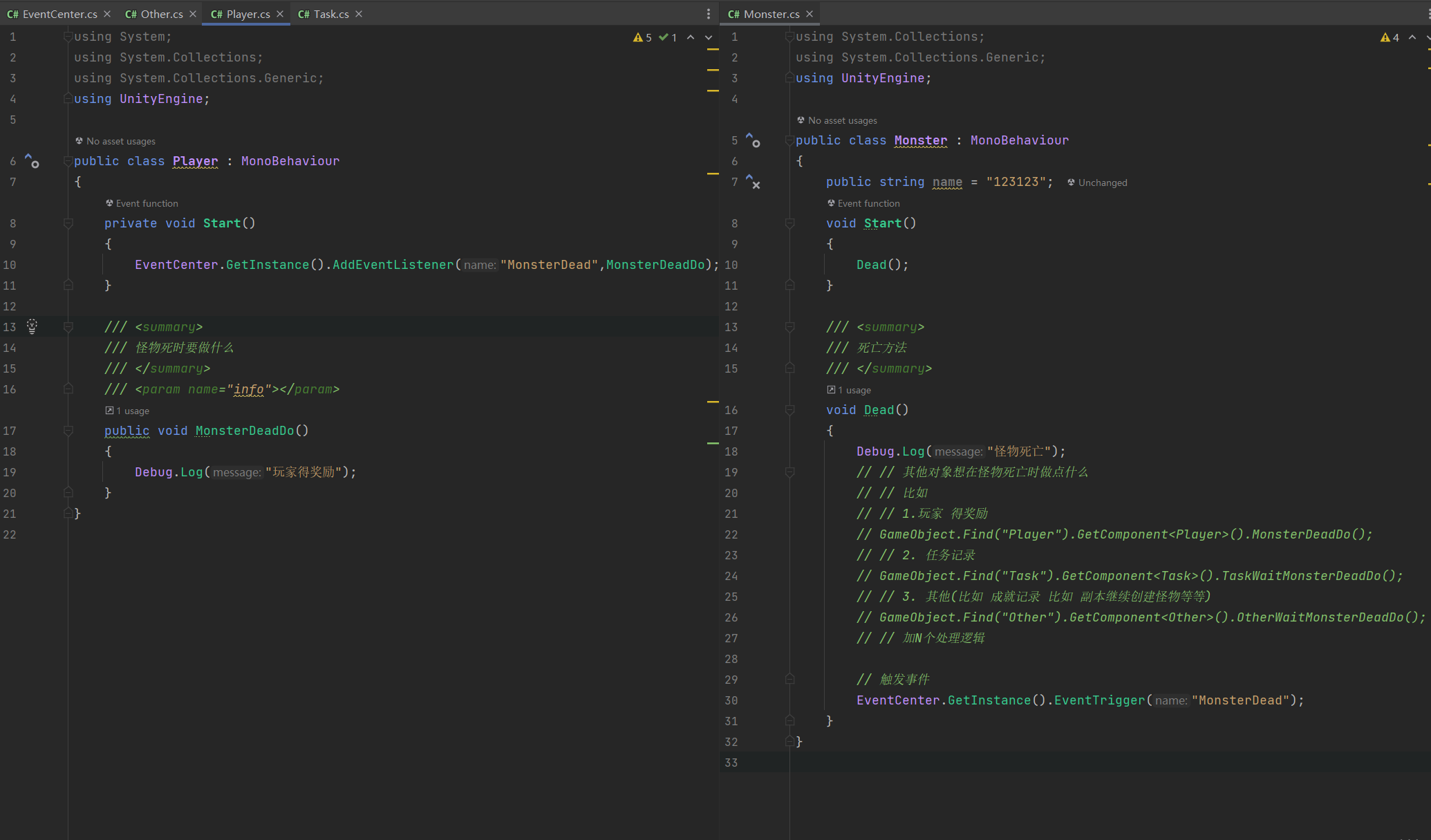This screenshot has width=1431, height=840.
Task: Click the gutter icon beside class Monster
Action: (x=753, y=140)
